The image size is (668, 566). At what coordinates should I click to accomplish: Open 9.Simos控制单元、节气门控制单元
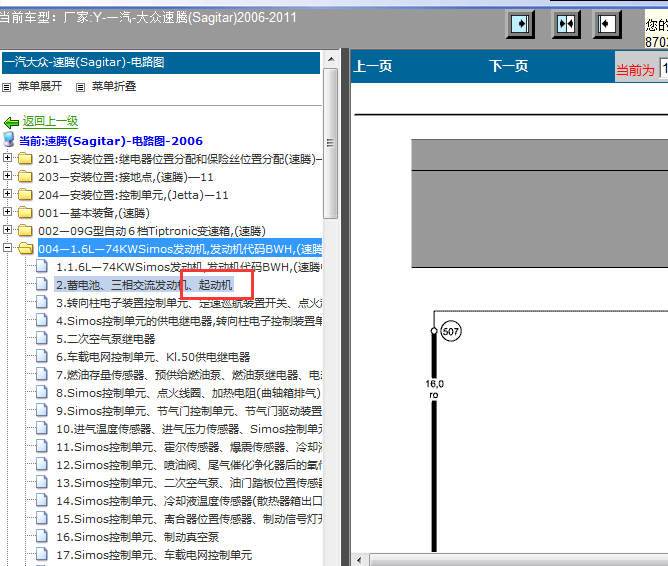[x=189, y=411]
